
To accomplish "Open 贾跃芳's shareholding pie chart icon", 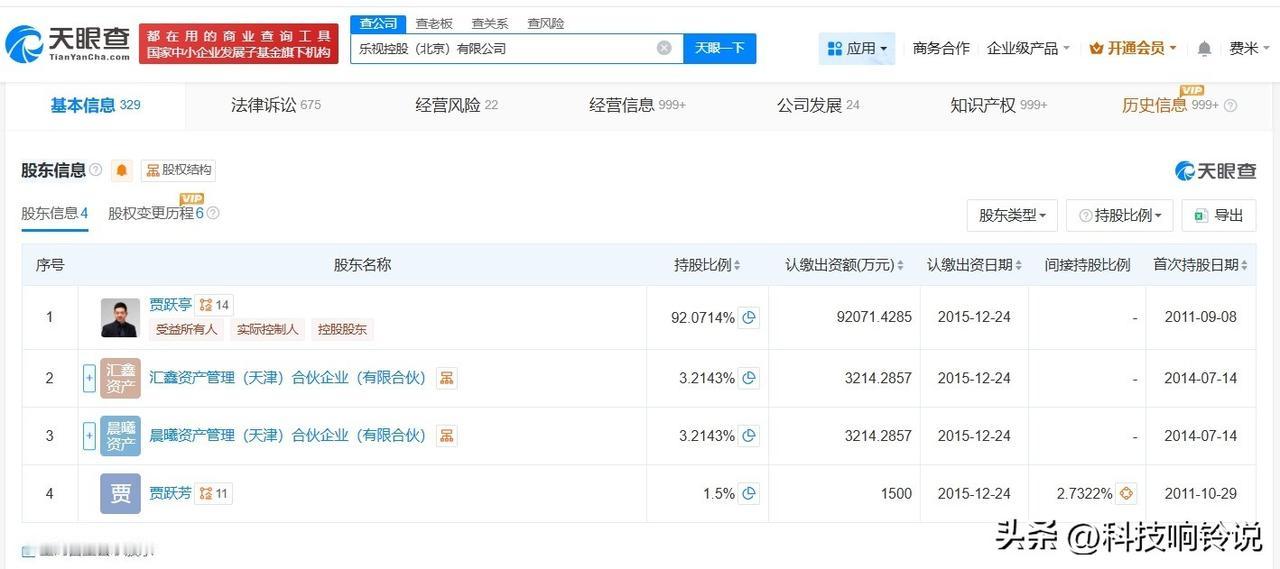I will point(749,493).
